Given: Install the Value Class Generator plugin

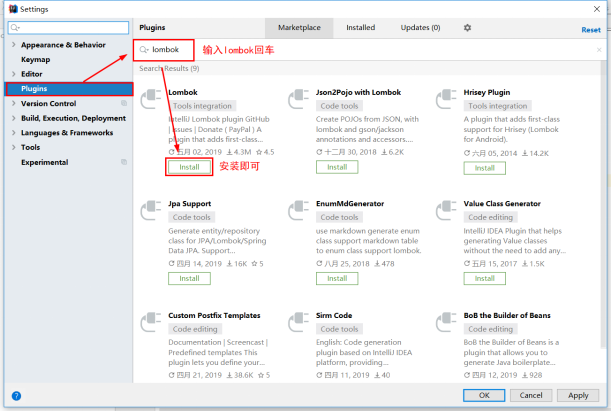Looking at the screenshot, I should [x=484, y=278].
